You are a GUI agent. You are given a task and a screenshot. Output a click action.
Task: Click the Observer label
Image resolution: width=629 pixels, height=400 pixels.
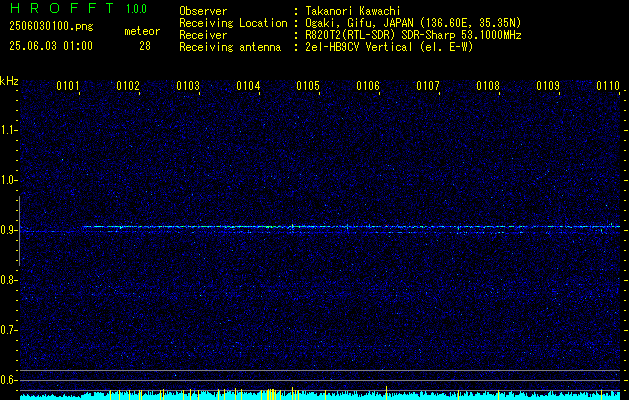(x=203, y=11)
